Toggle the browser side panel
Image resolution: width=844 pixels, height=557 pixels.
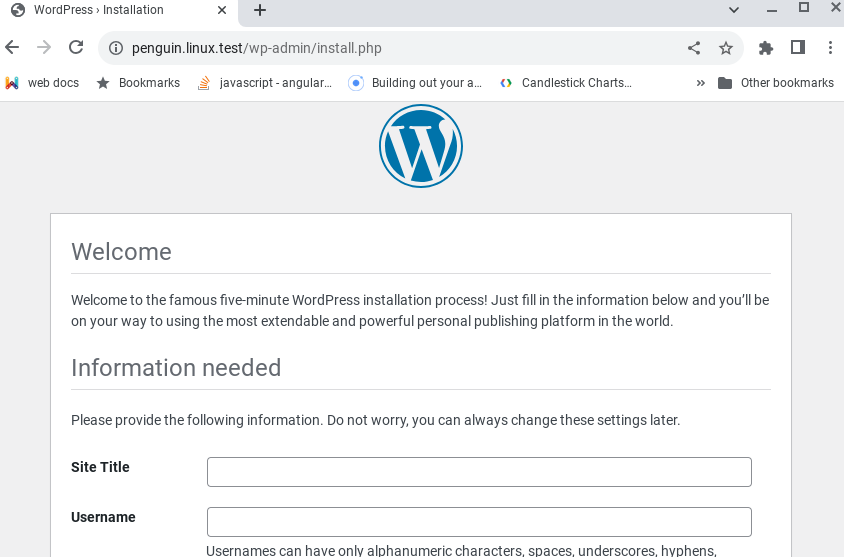click(x=798, y=48)
